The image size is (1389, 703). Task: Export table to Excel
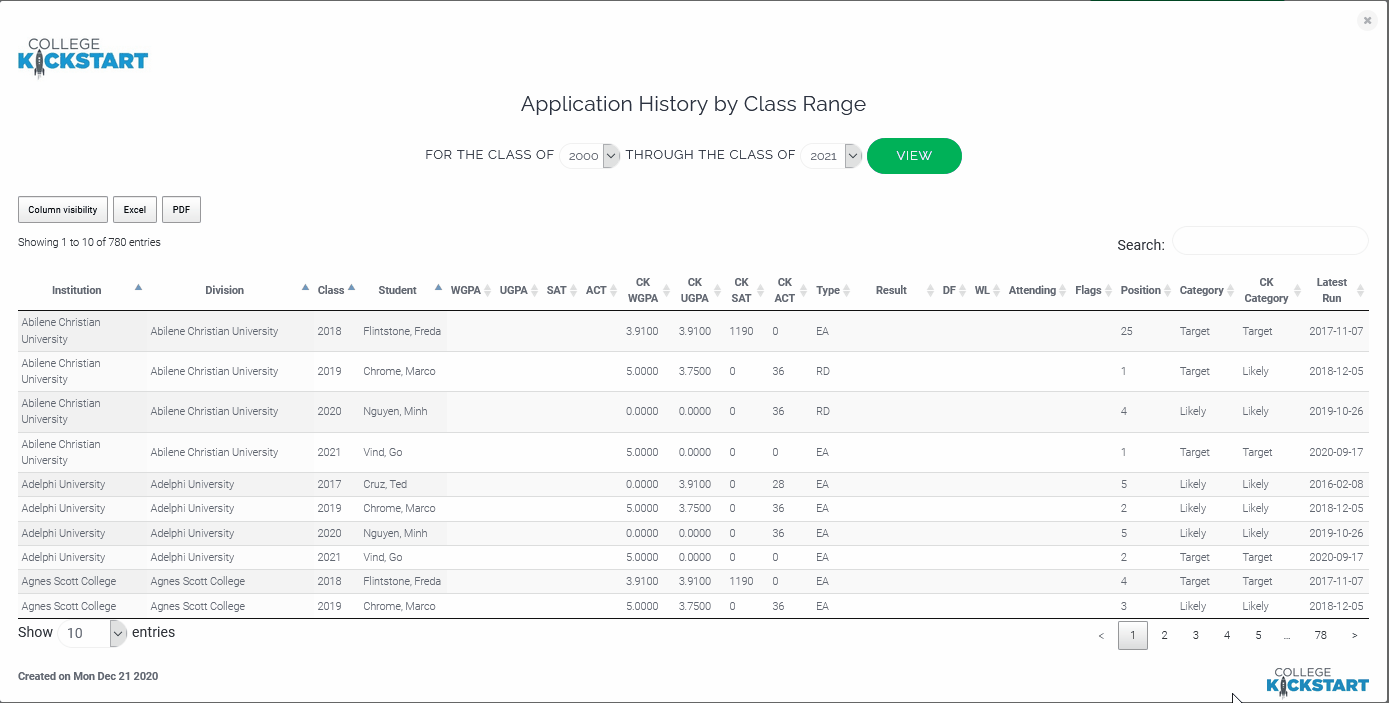point(135,210)
